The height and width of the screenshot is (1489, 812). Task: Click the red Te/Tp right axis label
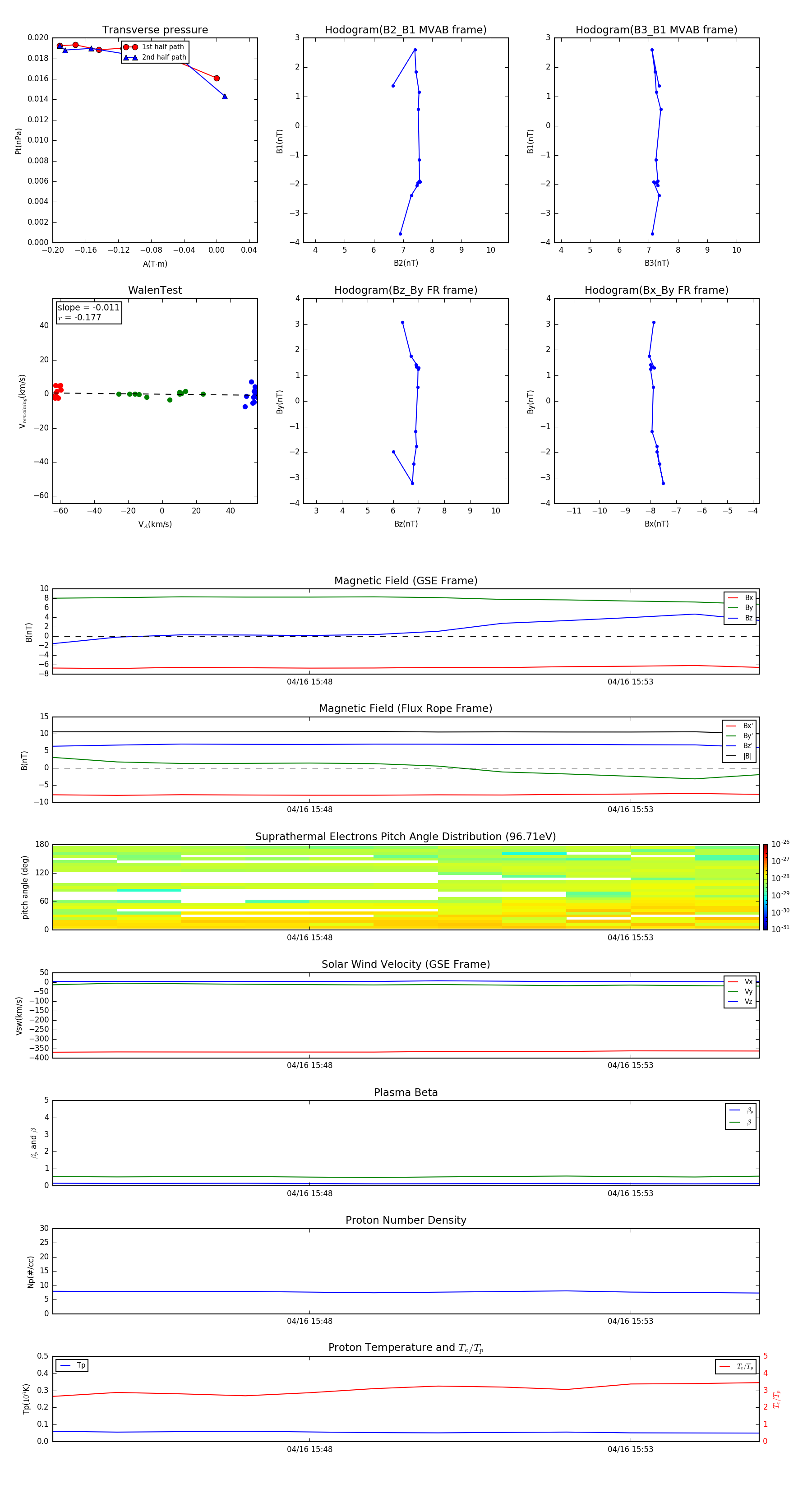pos(776,1399)
